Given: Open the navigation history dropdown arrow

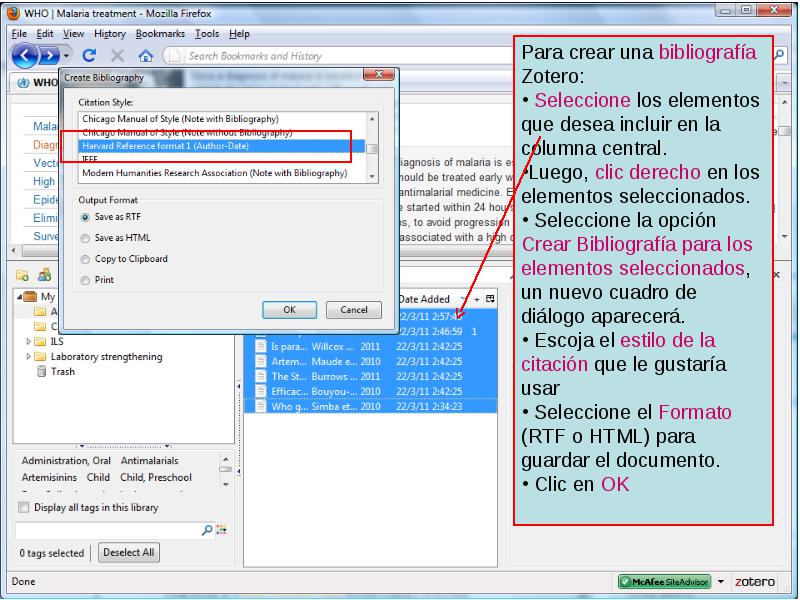Looking at the screenshot, I should point(66,56).
